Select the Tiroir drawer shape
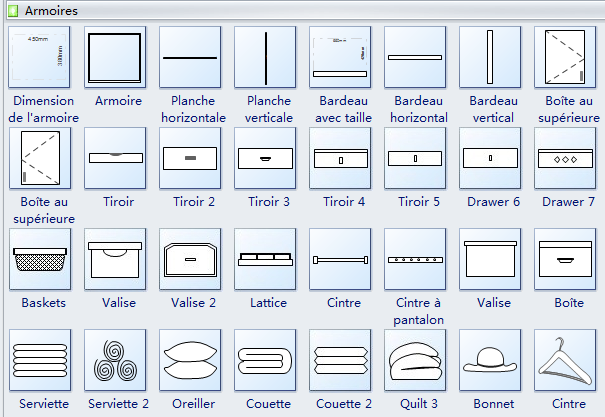Image resolution: width=605 pixels, height=417 pixels. click(x=115, y=158)
